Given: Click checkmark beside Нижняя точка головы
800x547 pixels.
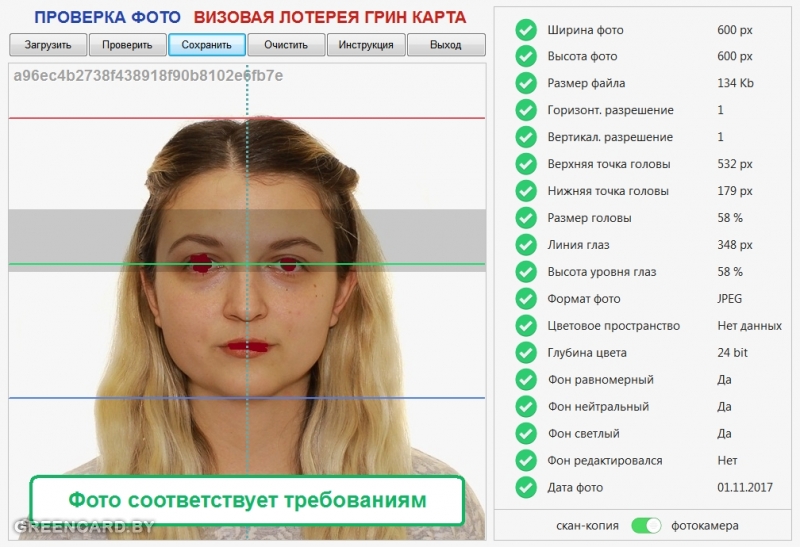Looking at the screenshot, I should [x=526, y=191].
